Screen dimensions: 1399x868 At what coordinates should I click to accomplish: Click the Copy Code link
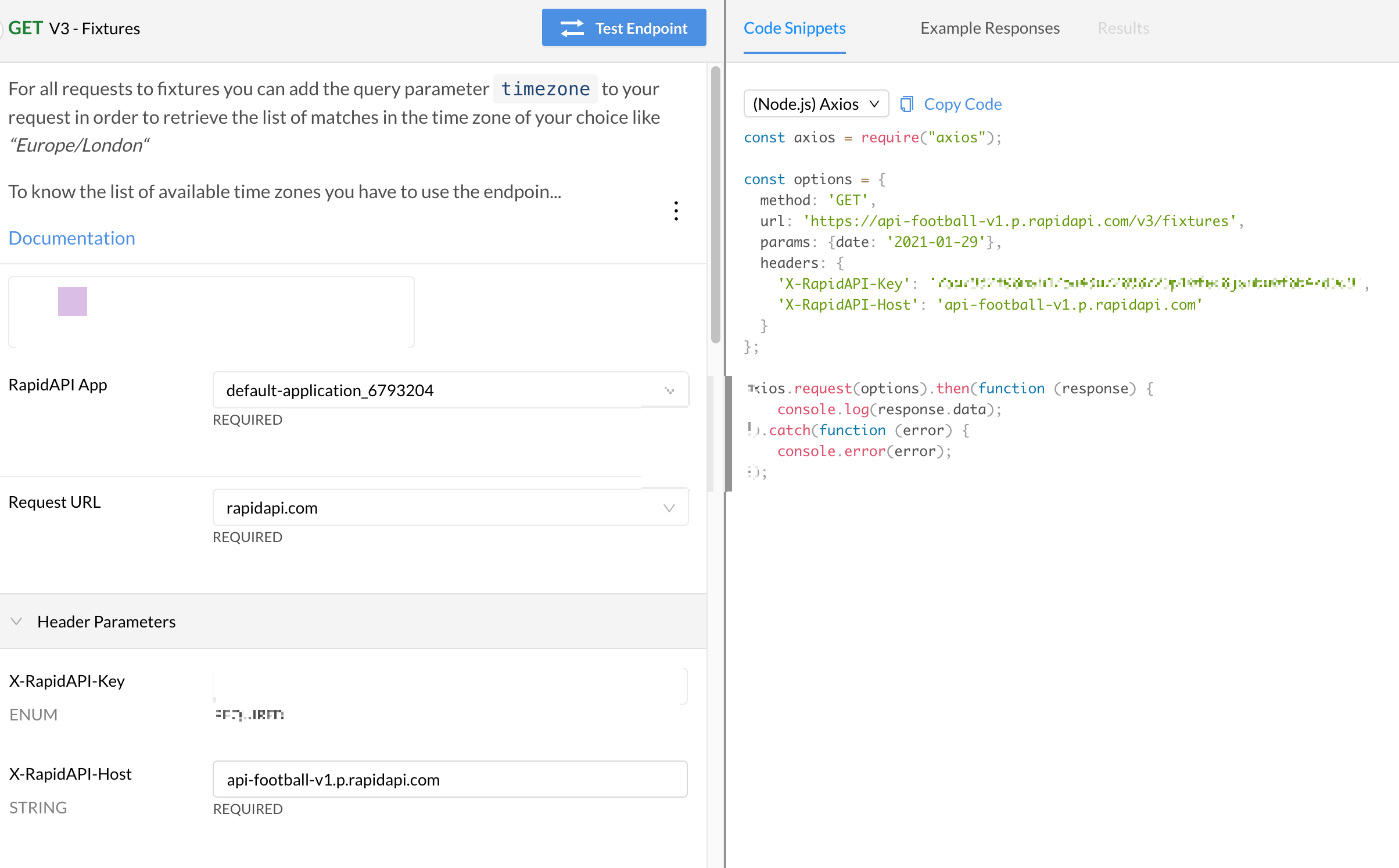tap(963, 104)
